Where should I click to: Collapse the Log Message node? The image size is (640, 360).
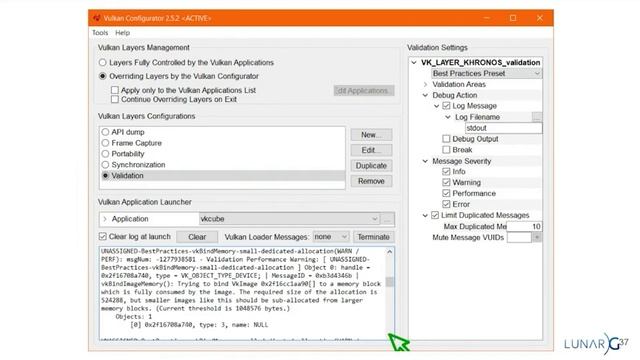tap(436, 106)
